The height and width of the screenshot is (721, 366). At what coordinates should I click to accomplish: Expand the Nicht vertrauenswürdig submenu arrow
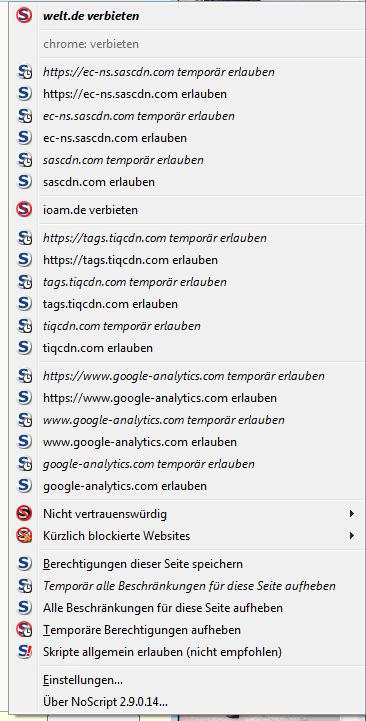coord(352,514)
